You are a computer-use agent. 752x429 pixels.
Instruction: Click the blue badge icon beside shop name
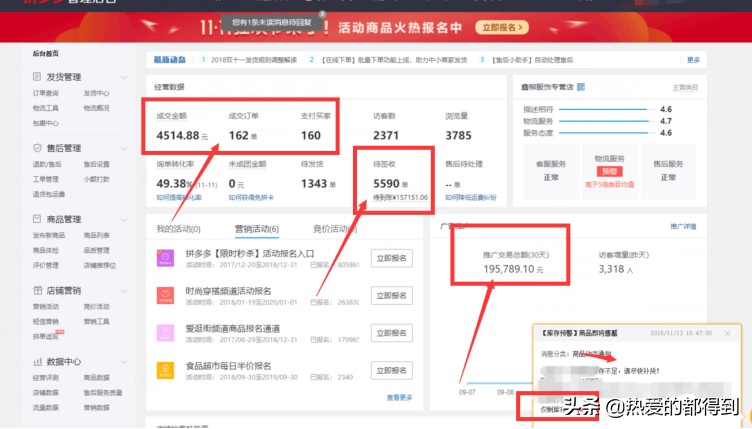click(x=581, y=87)
